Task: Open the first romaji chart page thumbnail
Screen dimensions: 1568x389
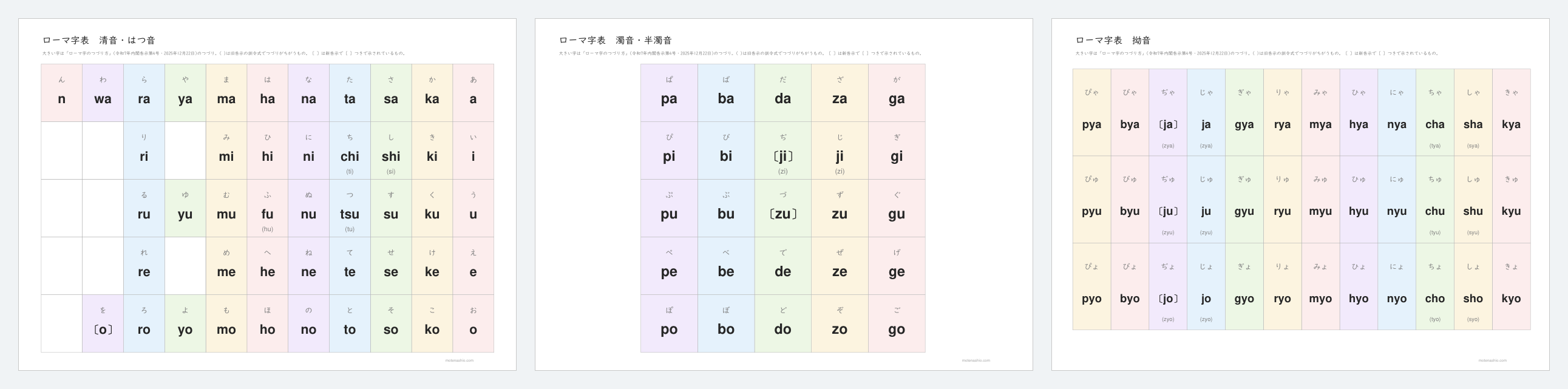Action: (x=267, y=194)
